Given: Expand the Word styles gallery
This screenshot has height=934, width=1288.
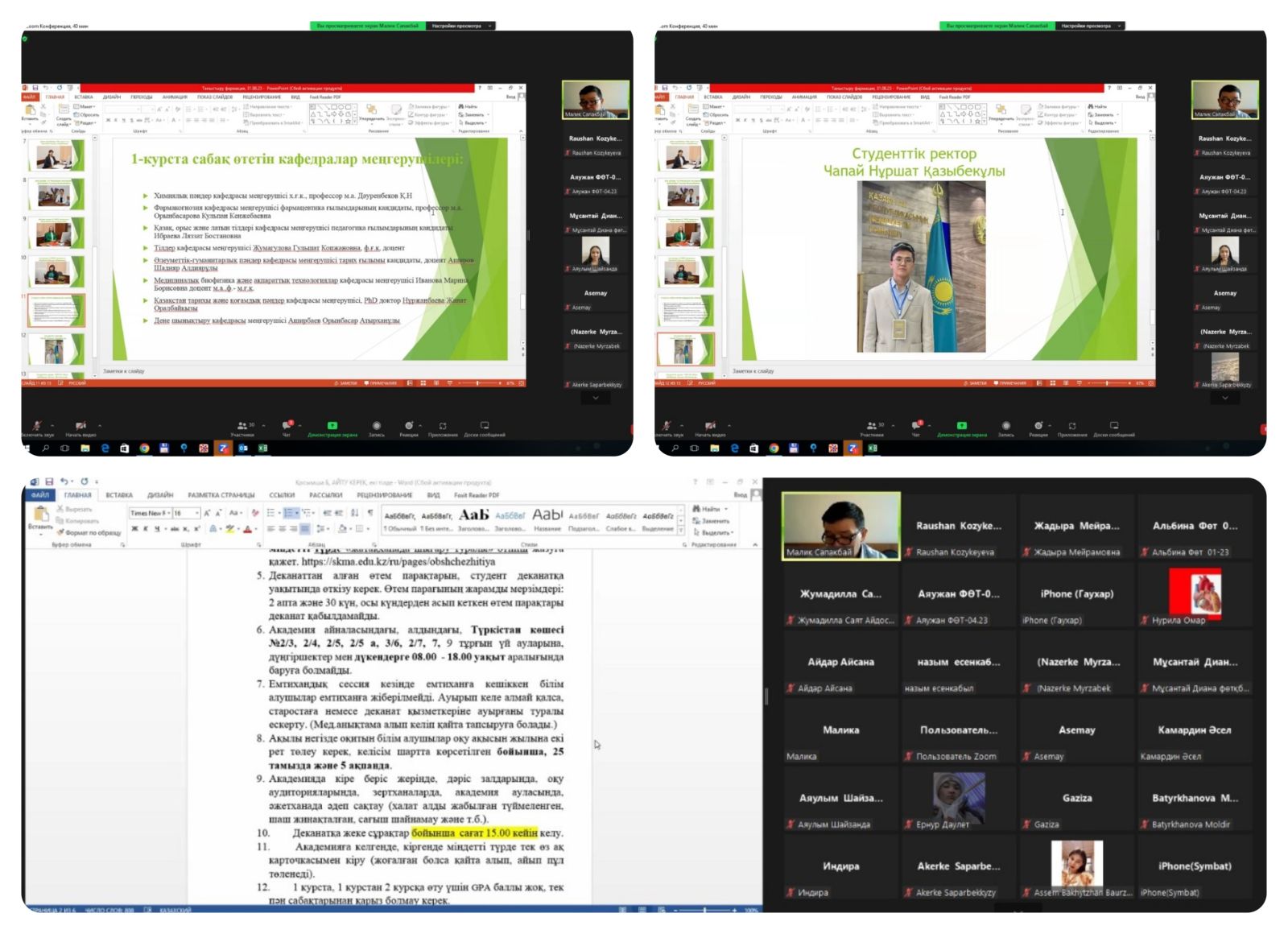Looking at the screenshot, I should [683, 531].
